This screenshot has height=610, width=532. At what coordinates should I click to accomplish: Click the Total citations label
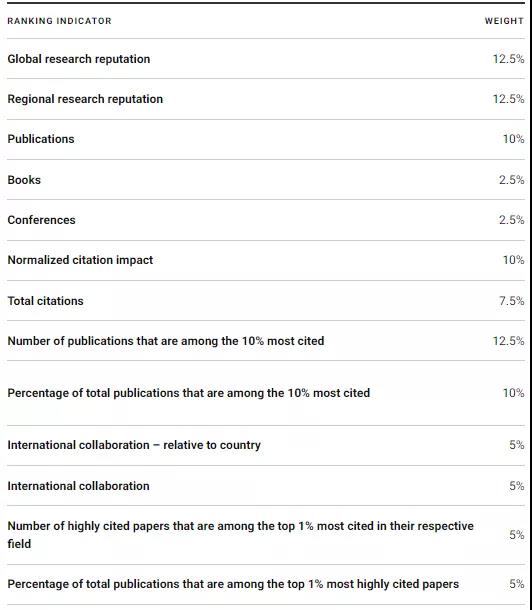click(x=46, y=301)
